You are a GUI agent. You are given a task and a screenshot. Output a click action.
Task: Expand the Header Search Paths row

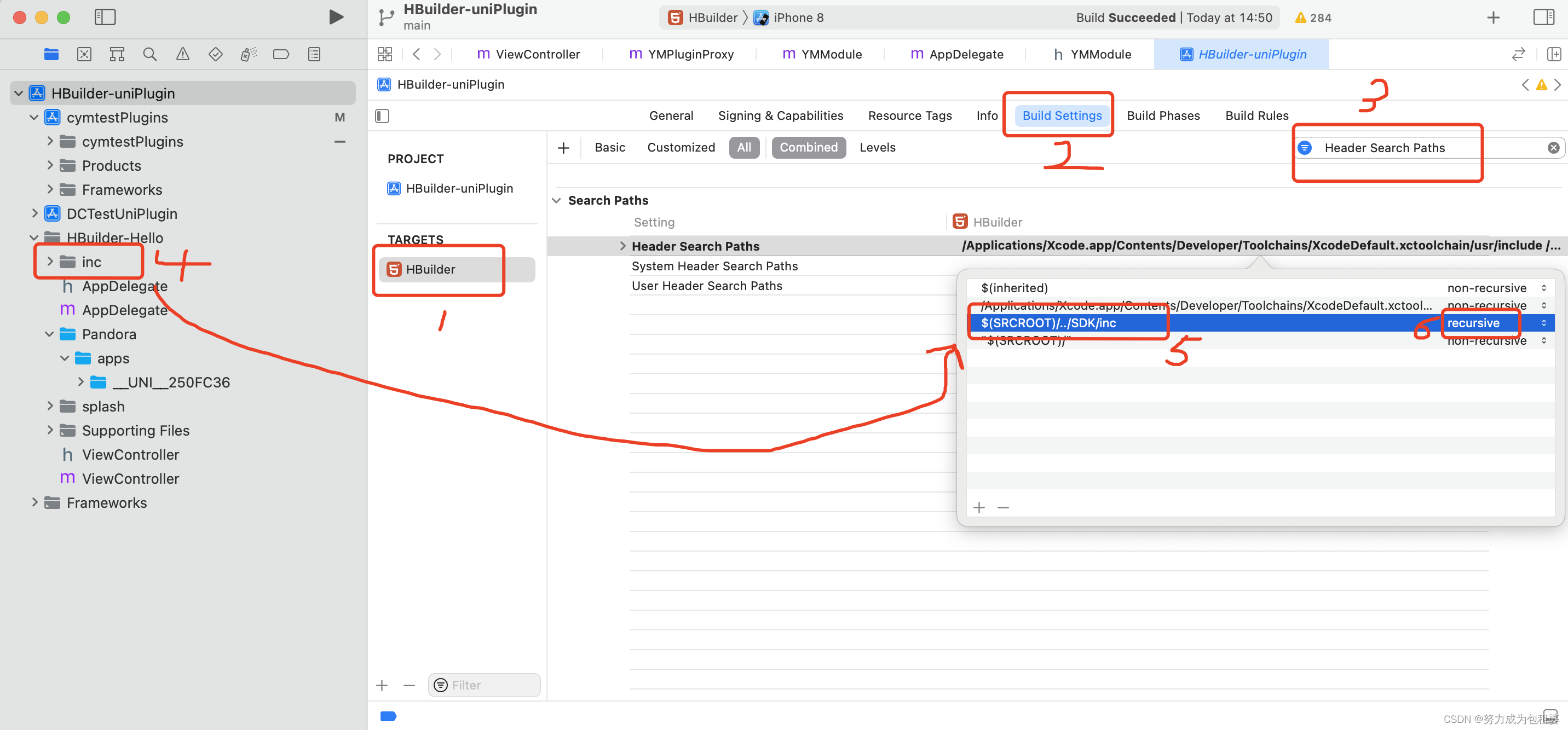pos(622,246)
